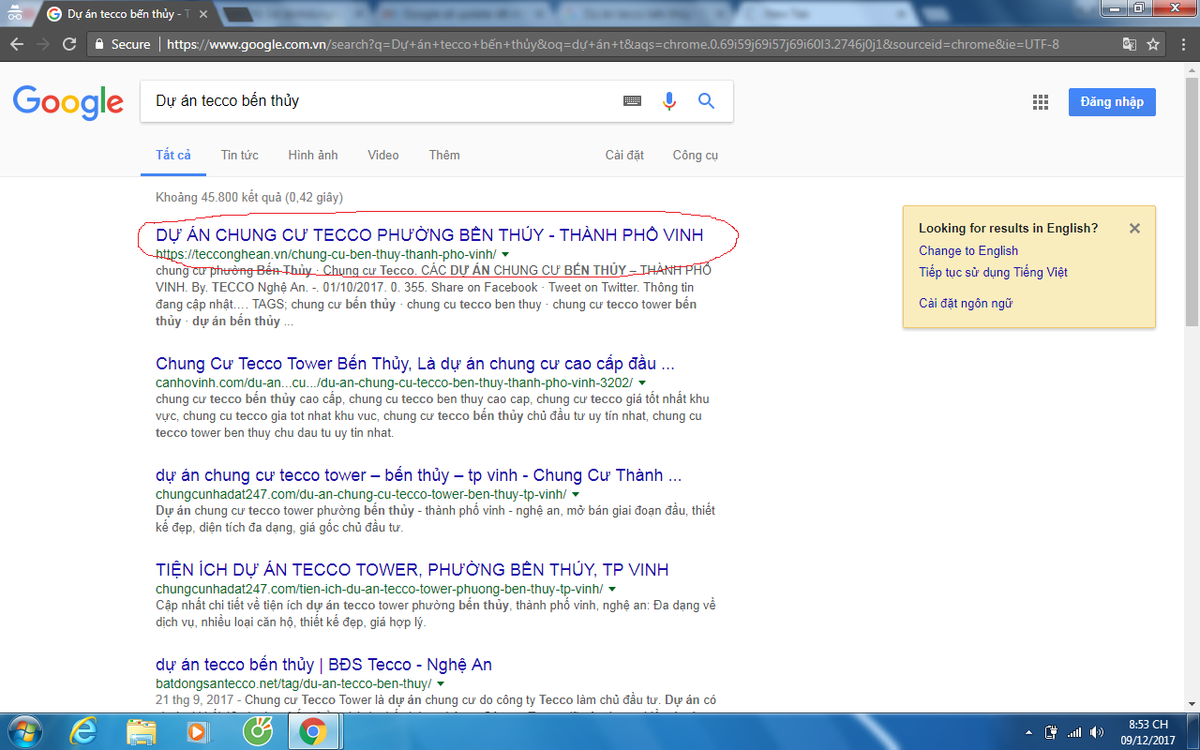
Task: Click the browser Back arrow
Action: [x=15, y=44]
